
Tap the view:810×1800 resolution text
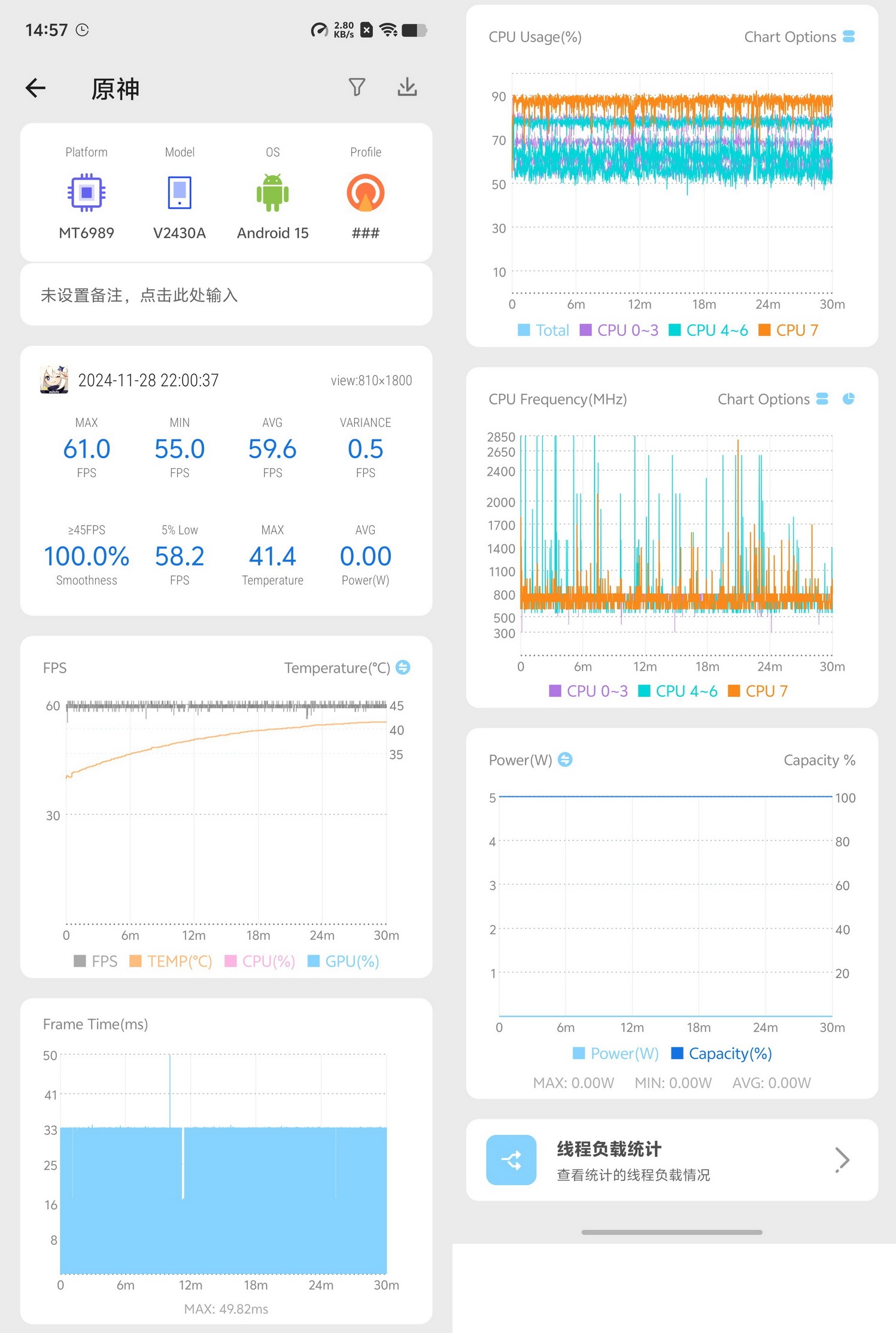pyautogui.click(x=371, y=381)
